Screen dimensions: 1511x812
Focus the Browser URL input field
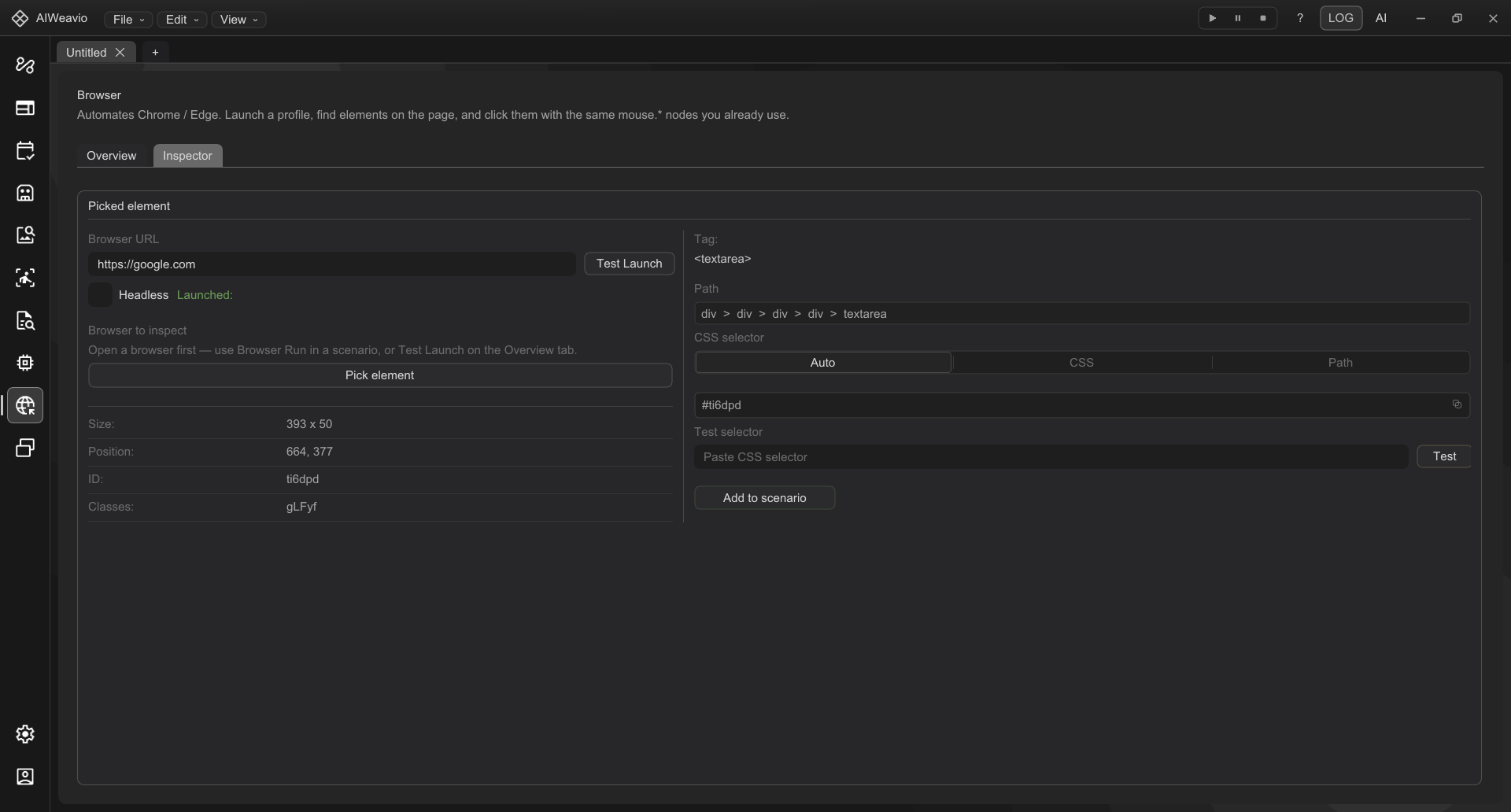click(x=332, y=264)
